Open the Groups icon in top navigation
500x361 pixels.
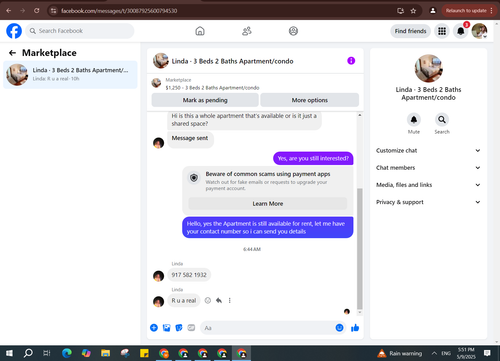[x=293, y=31]
